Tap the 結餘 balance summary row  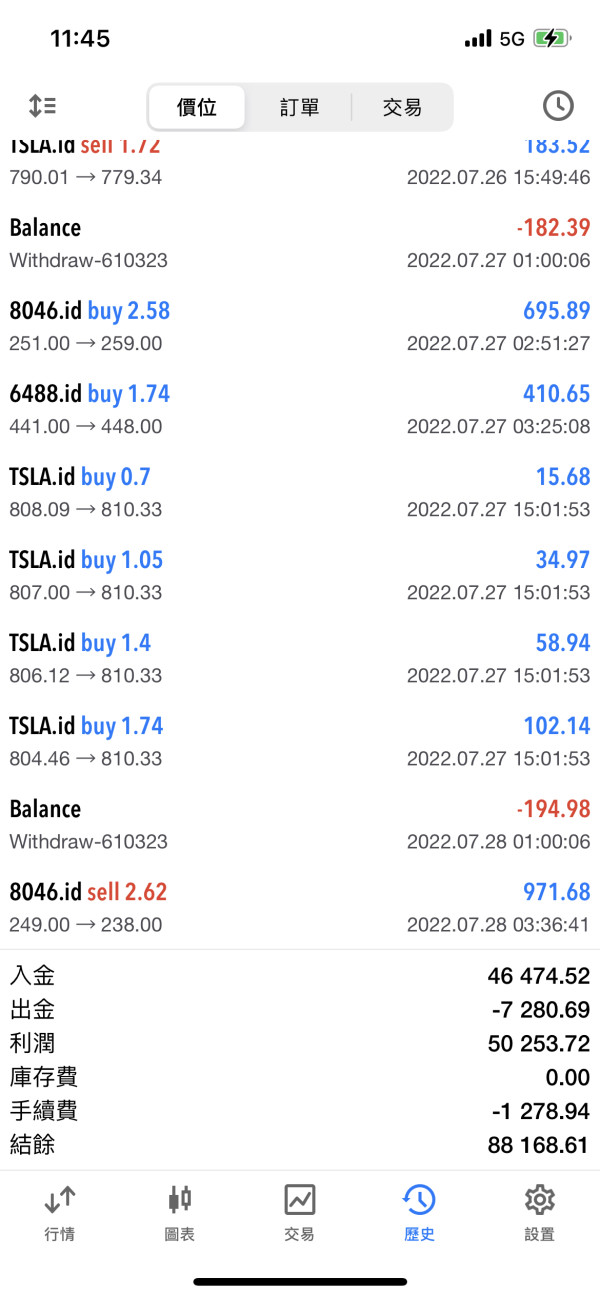[x=300, y=1145]
